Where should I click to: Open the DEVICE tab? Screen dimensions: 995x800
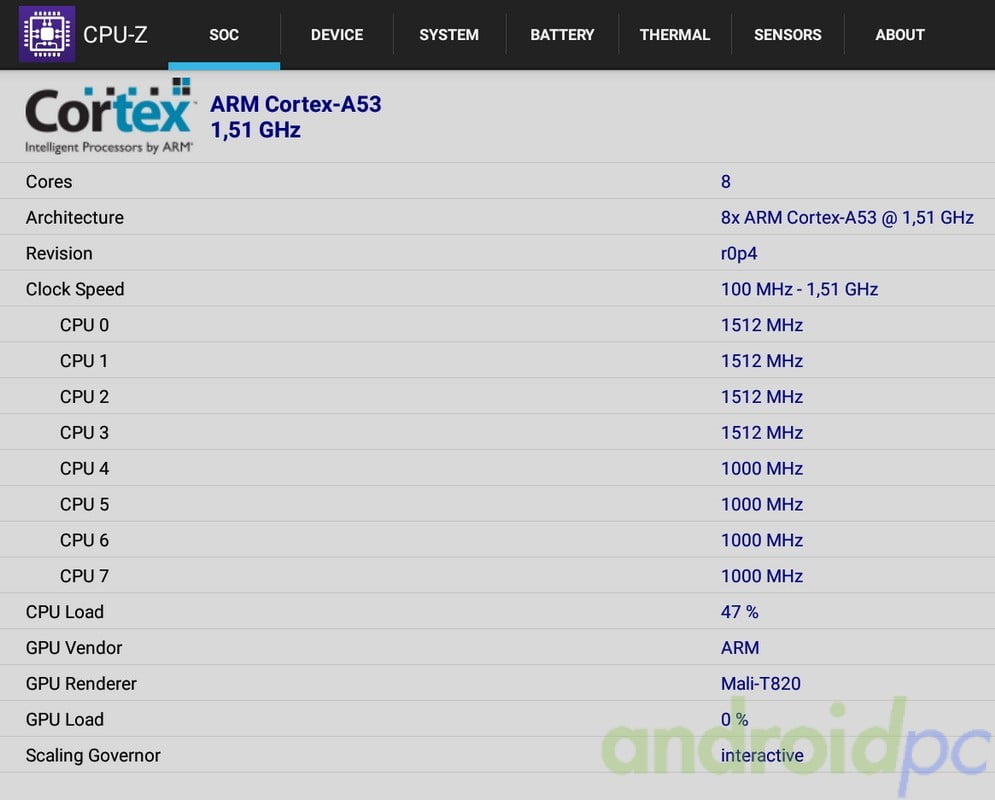336,35
